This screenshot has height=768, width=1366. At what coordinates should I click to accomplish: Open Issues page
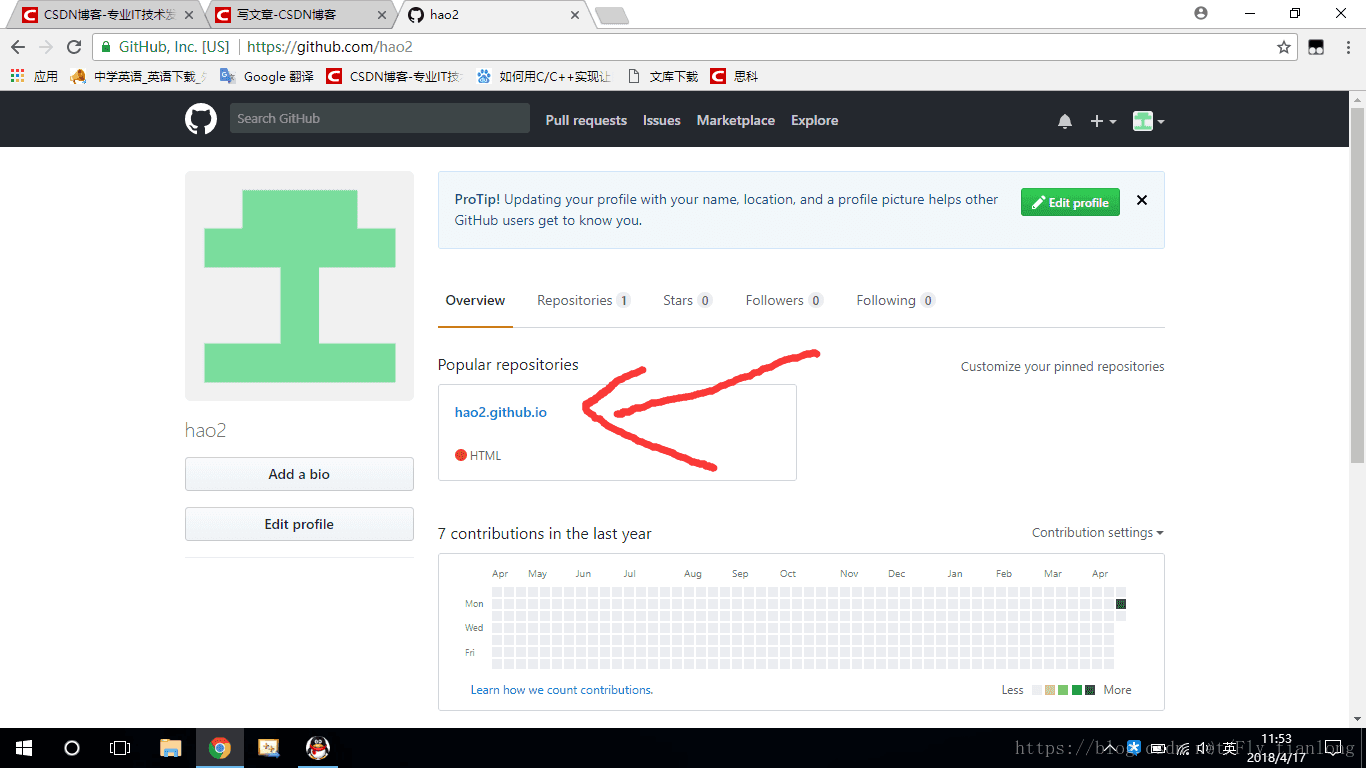point(661,120)
